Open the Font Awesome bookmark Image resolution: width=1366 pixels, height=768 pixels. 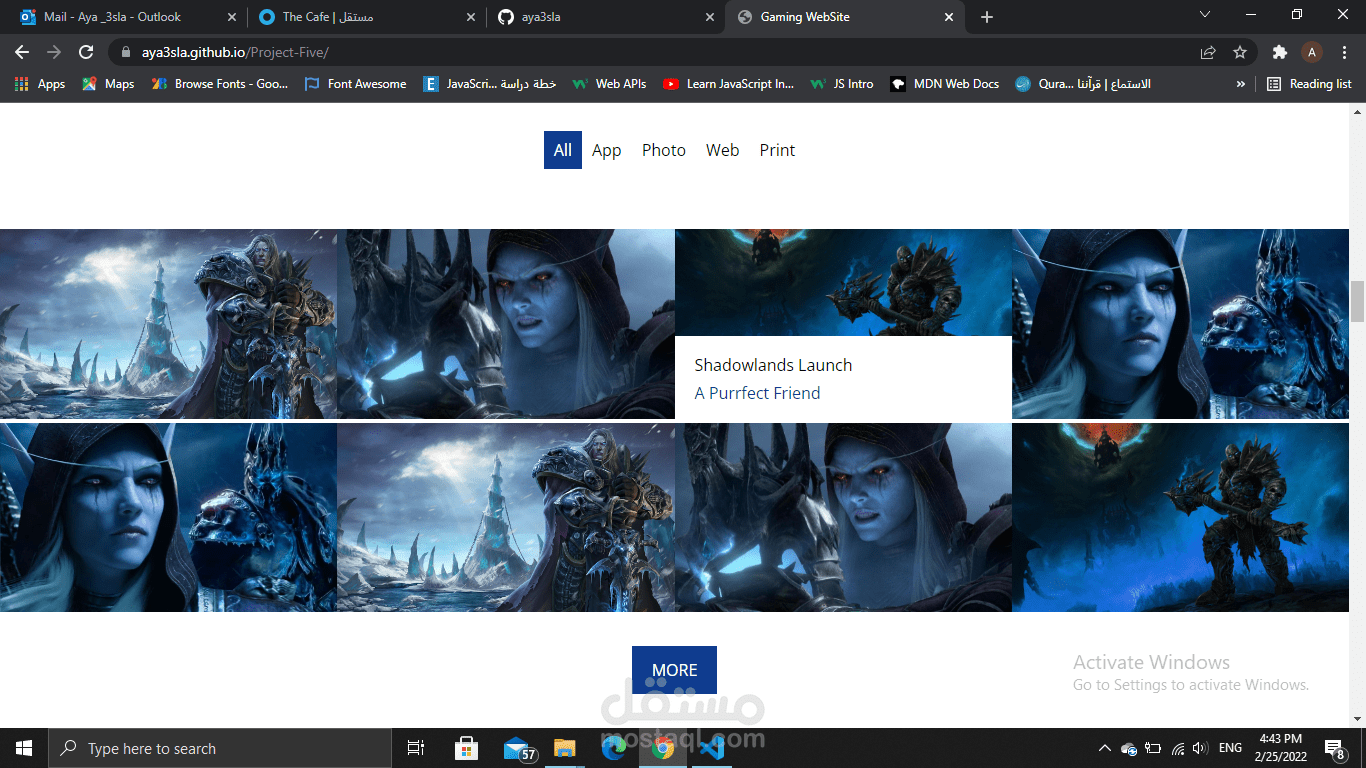tap(356, 84)
